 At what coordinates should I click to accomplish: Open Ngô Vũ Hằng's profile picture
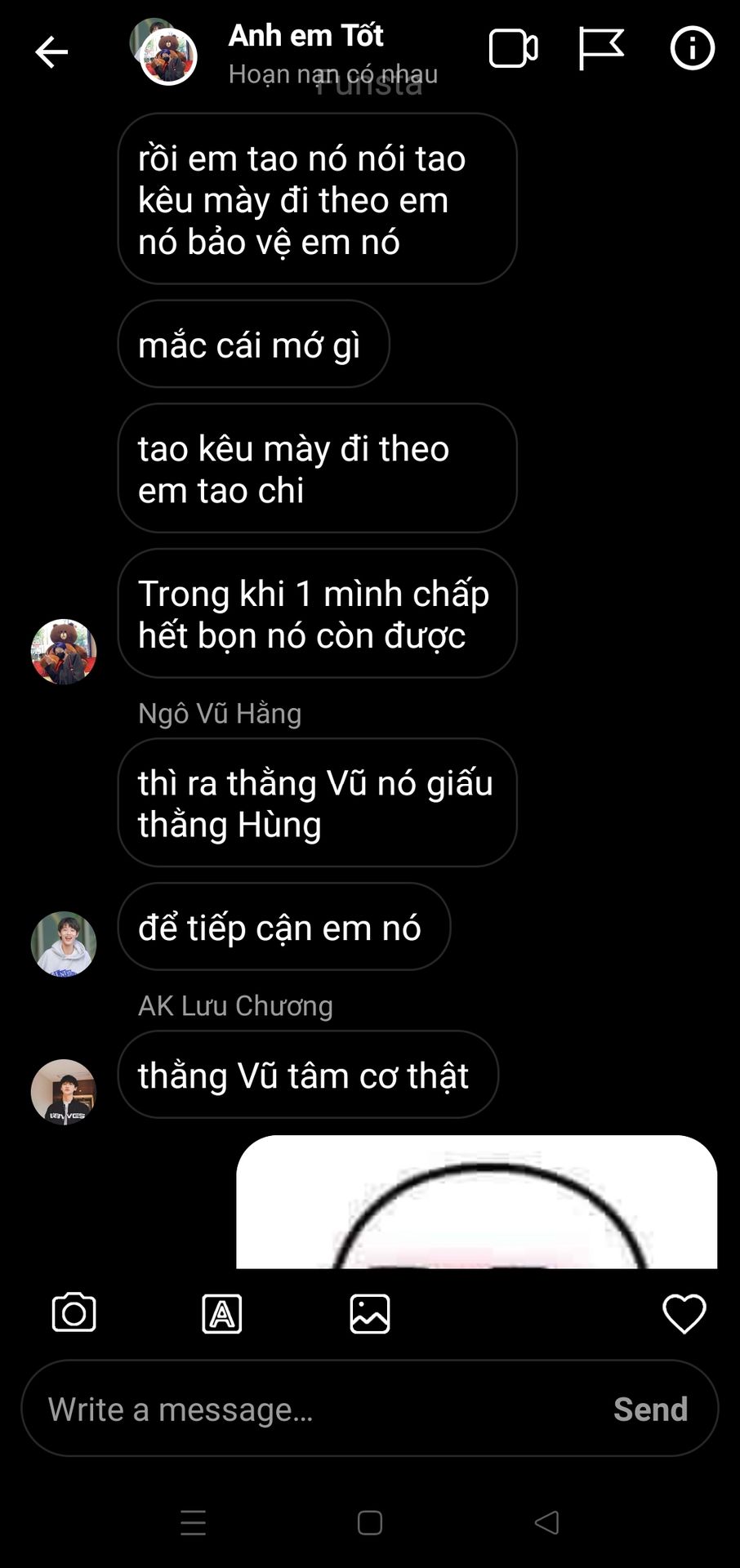64,944
